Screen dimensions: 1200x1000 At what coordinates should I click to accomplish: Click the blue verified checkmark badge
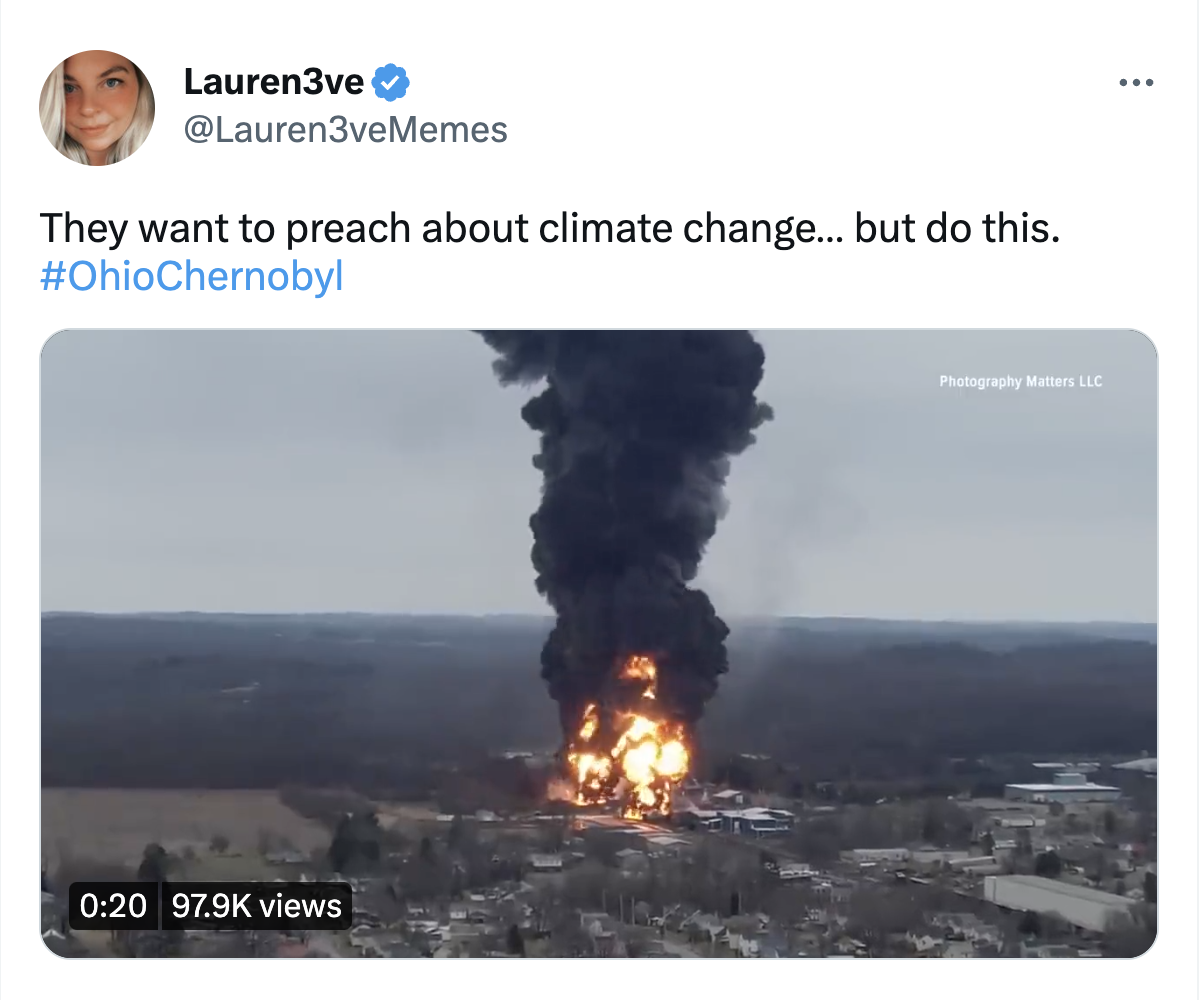[390, 83]
